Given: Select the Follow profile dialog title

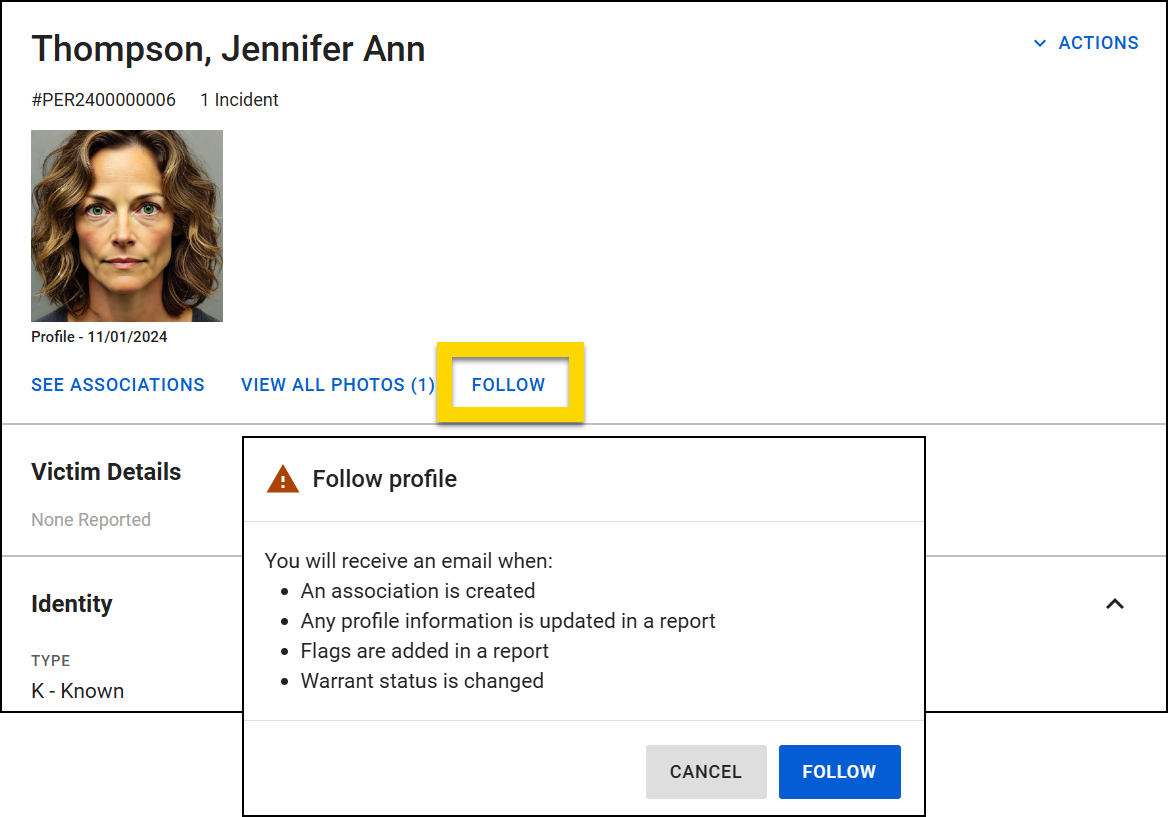Looking at the screenshot, I should (385, 478).
